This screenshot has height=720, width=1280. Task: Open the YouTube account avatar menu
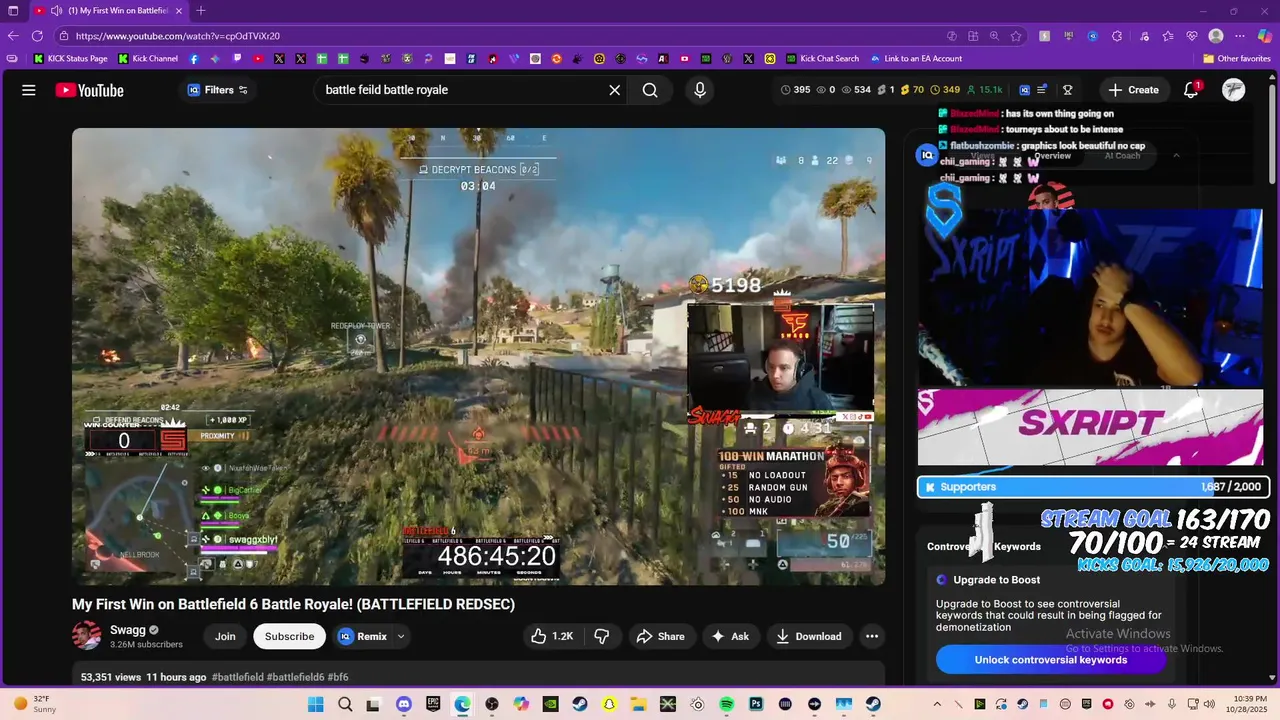click(1234, 90)
